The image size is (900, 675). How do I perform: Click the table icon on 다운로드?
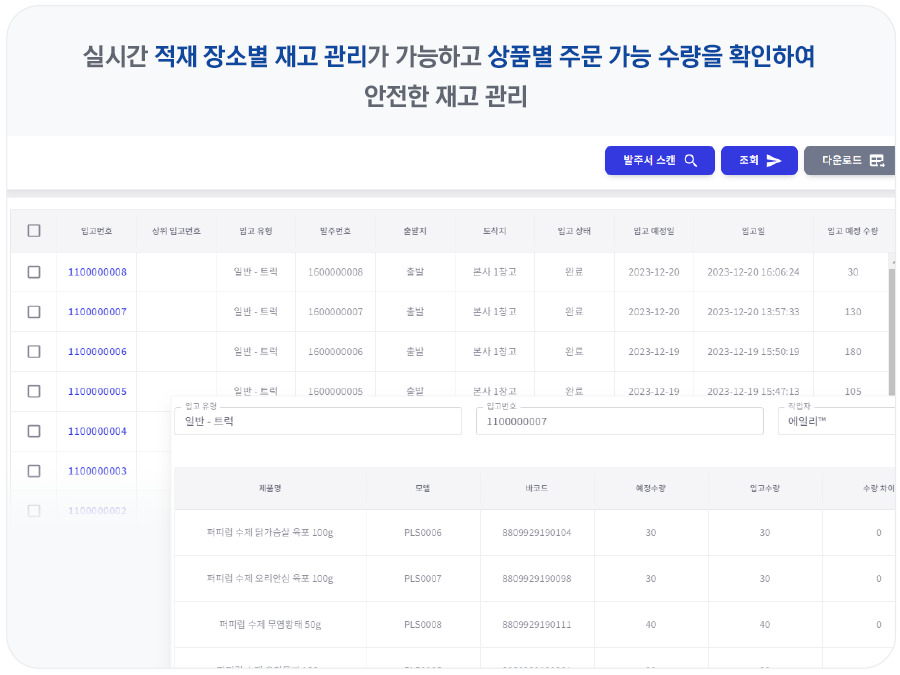coord(877,161)
